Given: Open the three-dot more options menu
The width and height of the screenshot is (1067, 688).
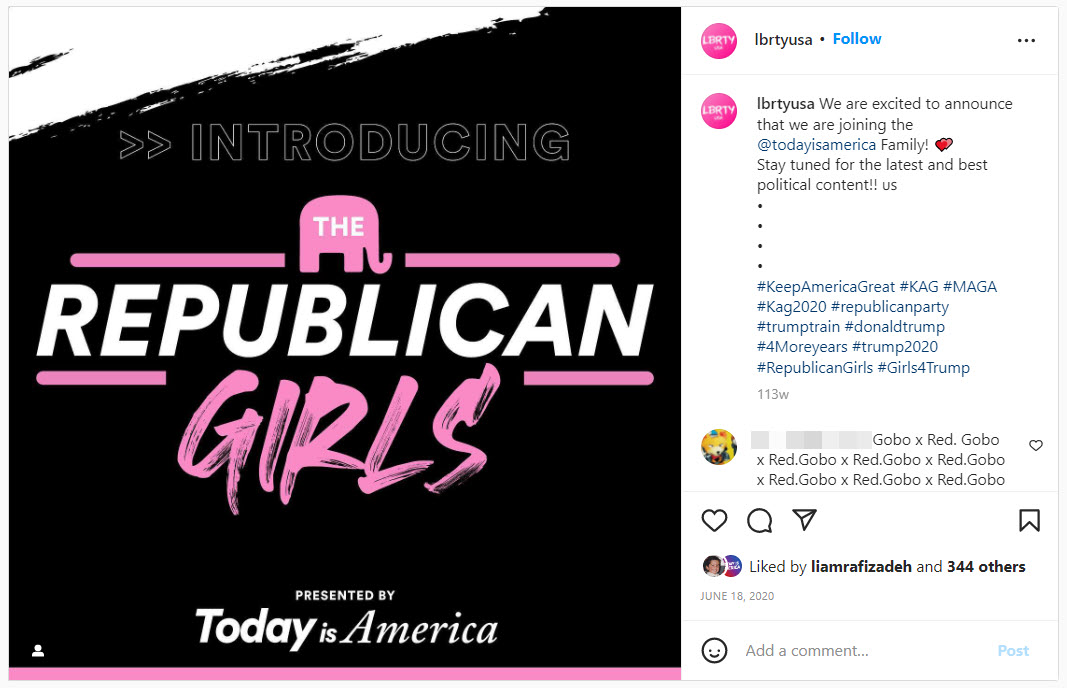Looking at the screenshot, I should [x=1026, y=40].
